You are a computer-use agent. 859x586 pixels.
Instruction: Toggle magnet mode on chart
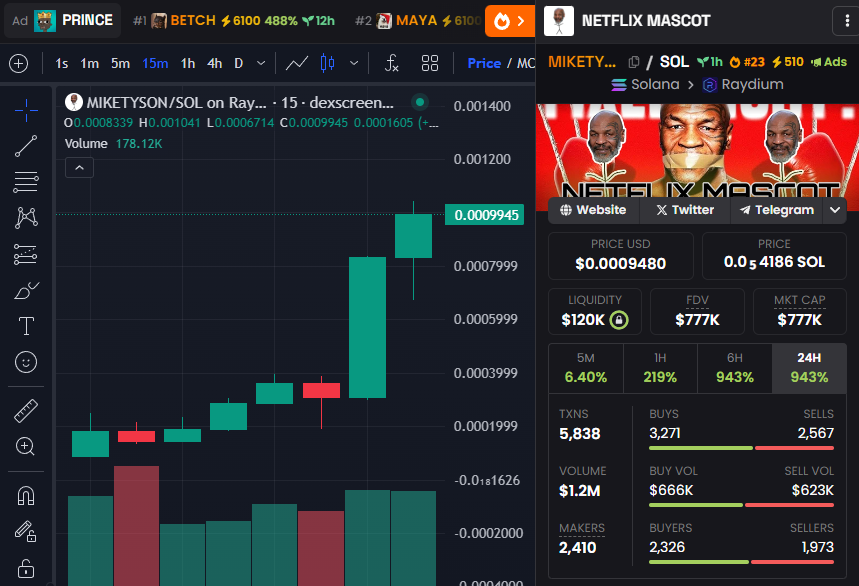[26, 496]
